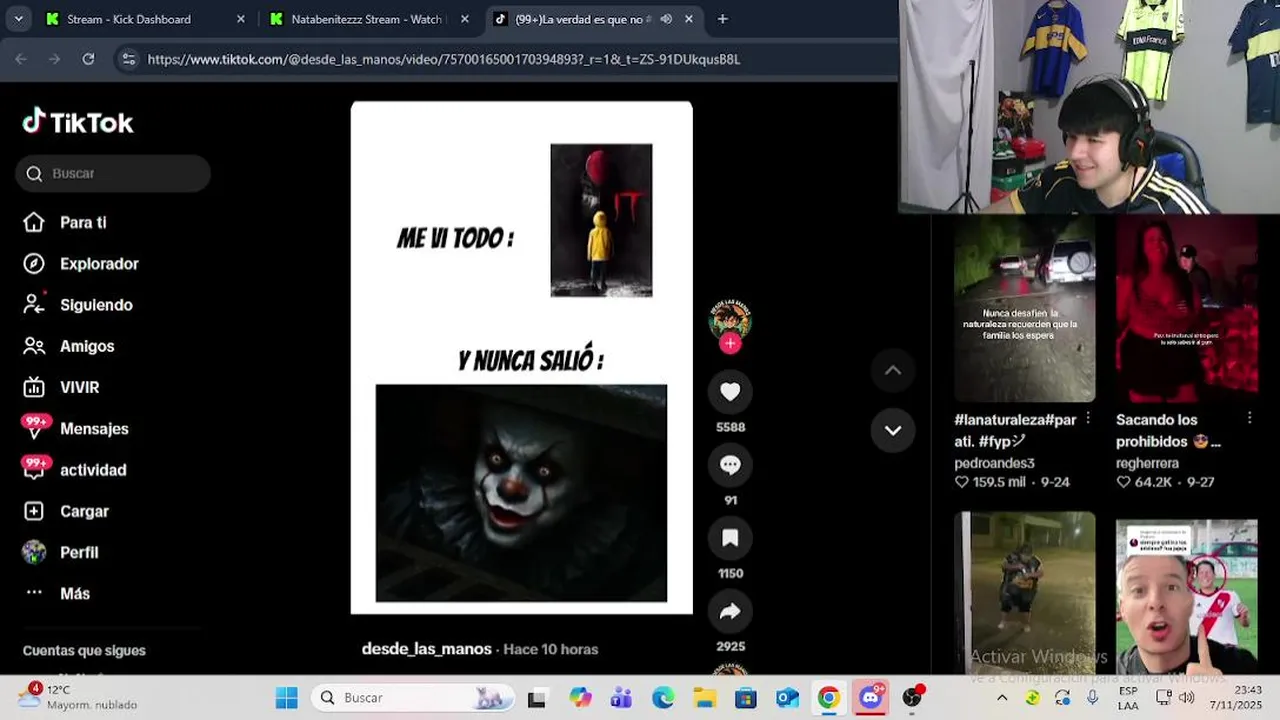Viewport: 1280px width, 720px height.
Task: Open options menu for #lanaturaleza video
Action: pyautogui.click(x=1087, y=419)
